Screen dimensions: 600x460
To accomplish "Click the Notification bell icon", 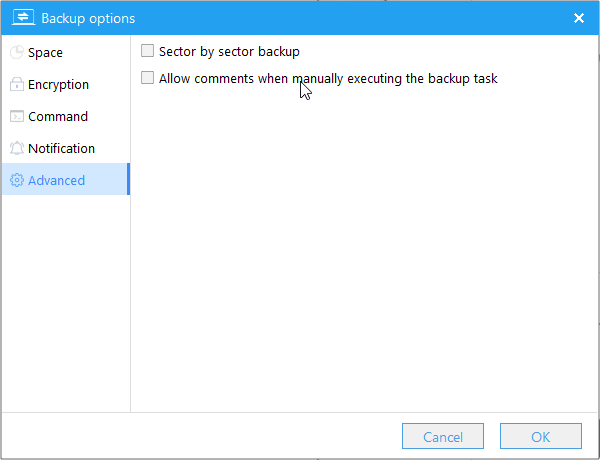I will pyautogui.click(x=17, y=149).
